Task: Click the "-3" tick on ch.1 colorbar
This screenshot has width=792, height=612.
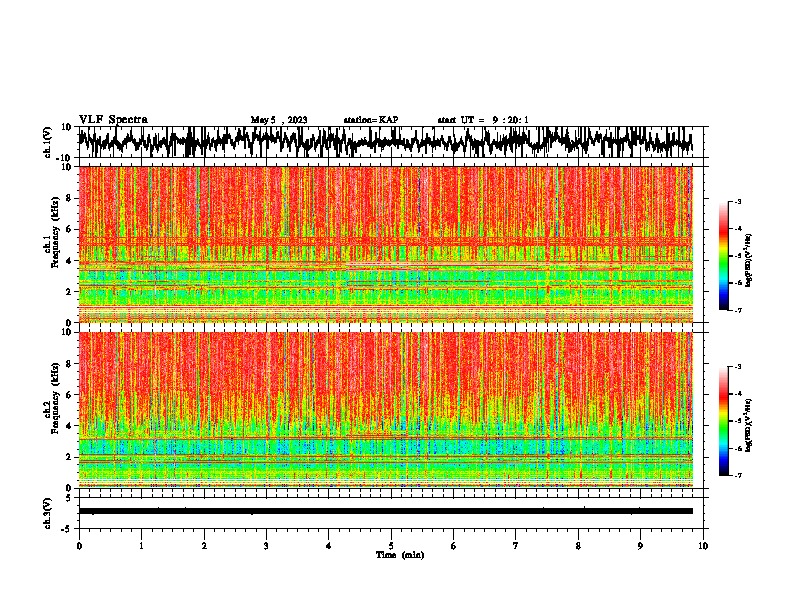Action: tap(737, 201)
